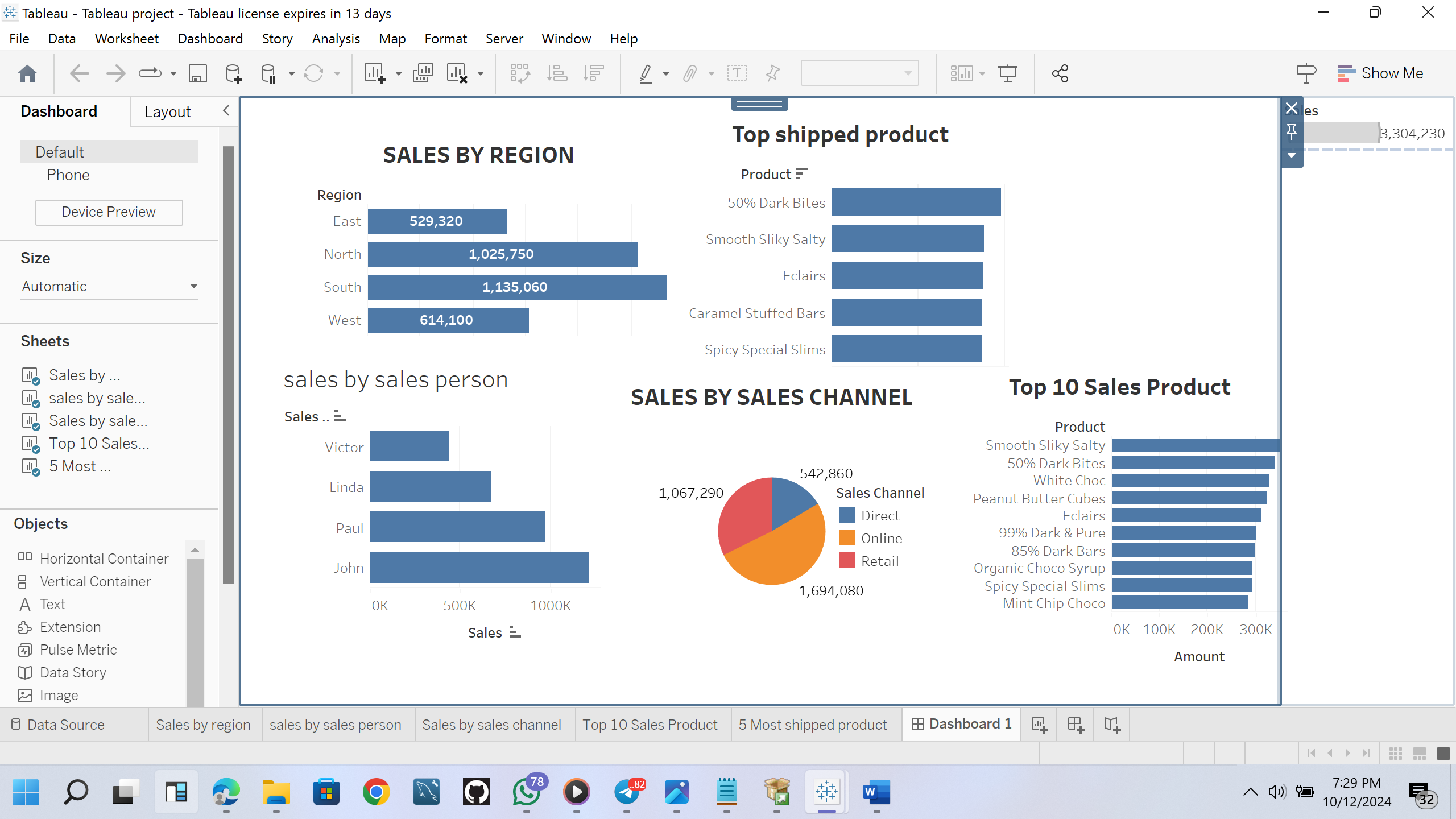The height and width of the screenshot is (819, 1456).
Task: Click the Tableau home start page icon
Action: click(x=27, y=73)
